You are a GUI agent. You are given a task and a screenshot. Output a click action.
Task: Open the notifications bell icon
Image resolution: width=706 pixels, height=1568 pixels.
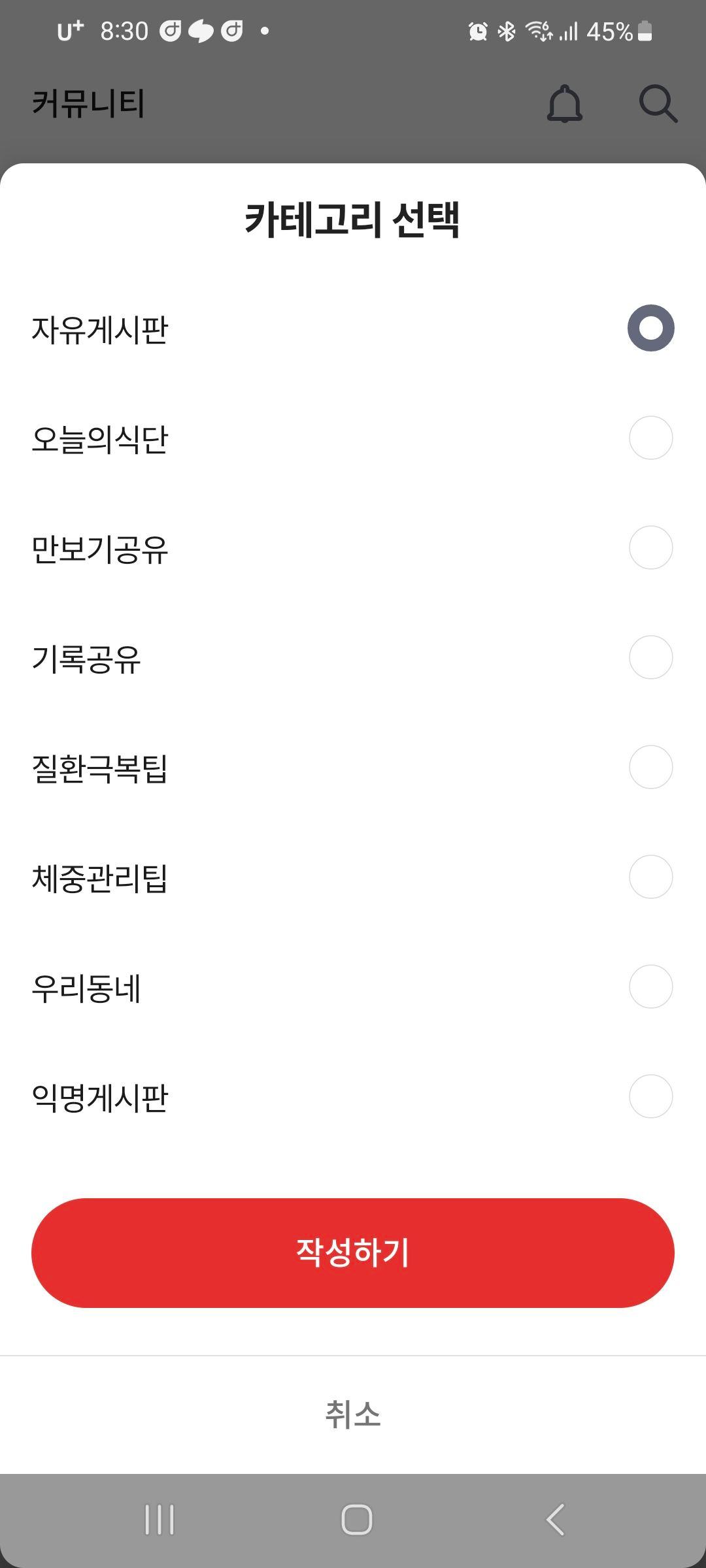click(x=564, y=103)
